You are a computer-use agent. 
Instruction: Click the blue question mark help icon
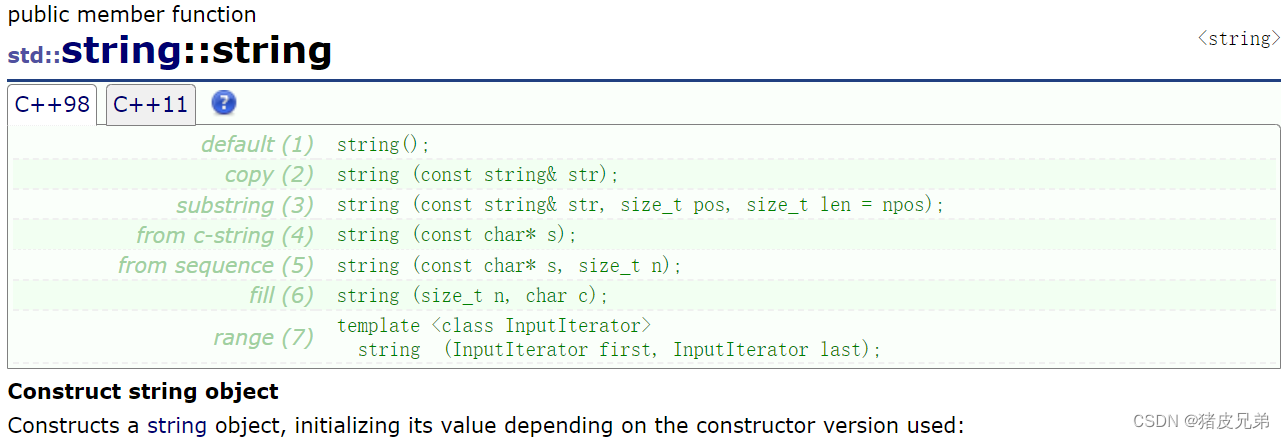tap(225, 103)
